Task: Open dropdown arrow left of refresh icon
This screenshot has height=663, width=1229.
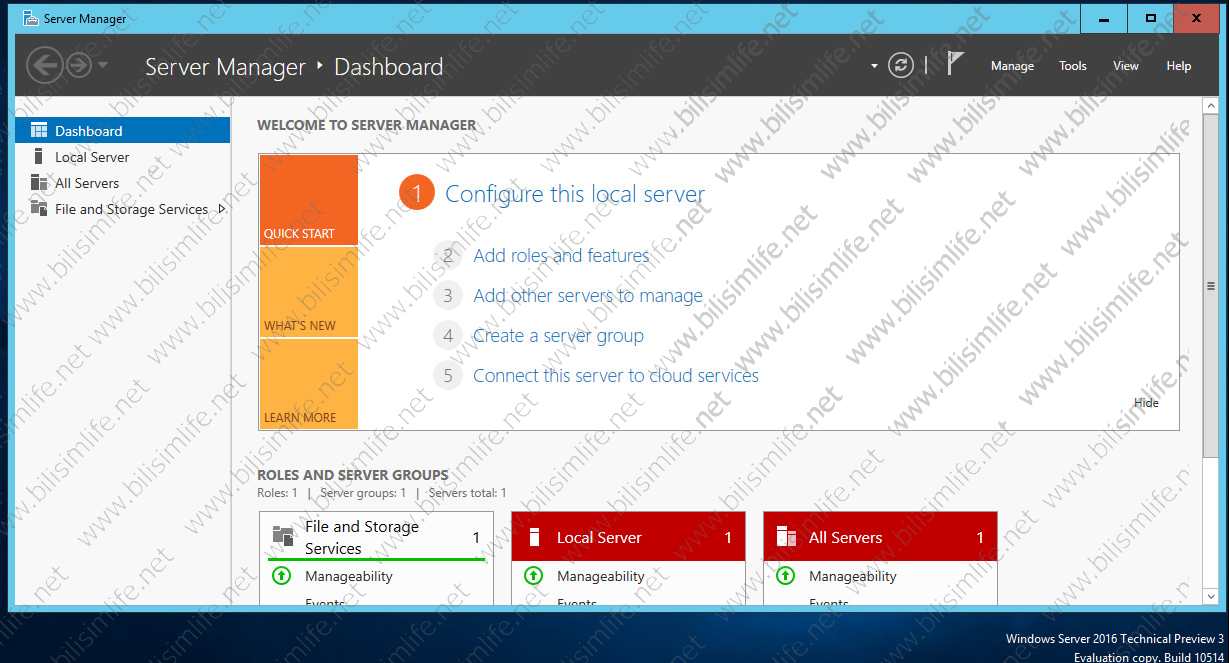Action: click(874, 66)
